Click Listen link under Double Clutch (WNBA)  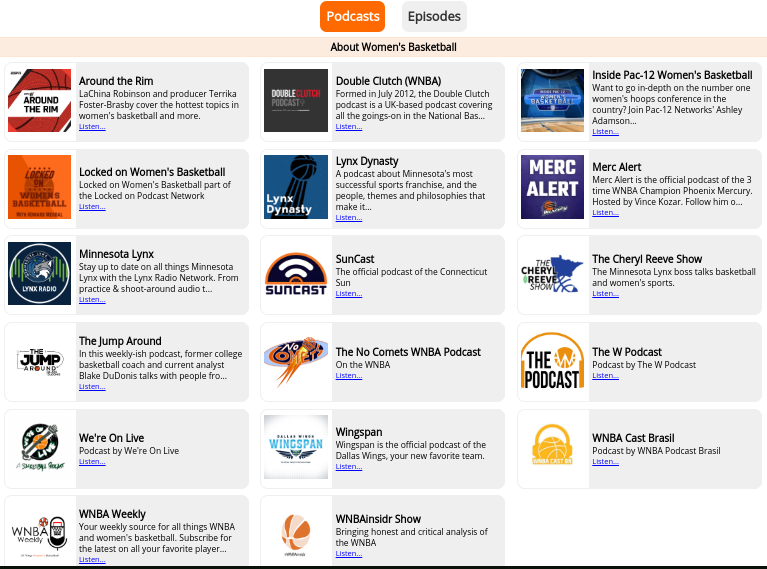pos(349,127)
